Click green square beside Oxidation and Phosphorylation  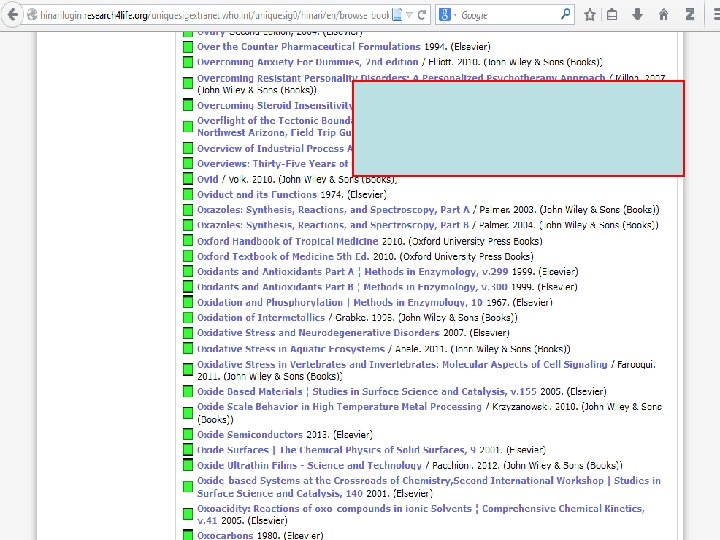pyautogui.click(x=187, y=302)
